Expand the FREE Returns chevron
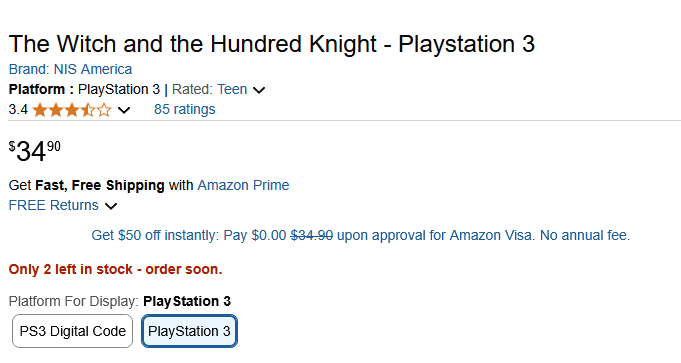The height and width of the screenshot is (363, 681). pos(111,206)
